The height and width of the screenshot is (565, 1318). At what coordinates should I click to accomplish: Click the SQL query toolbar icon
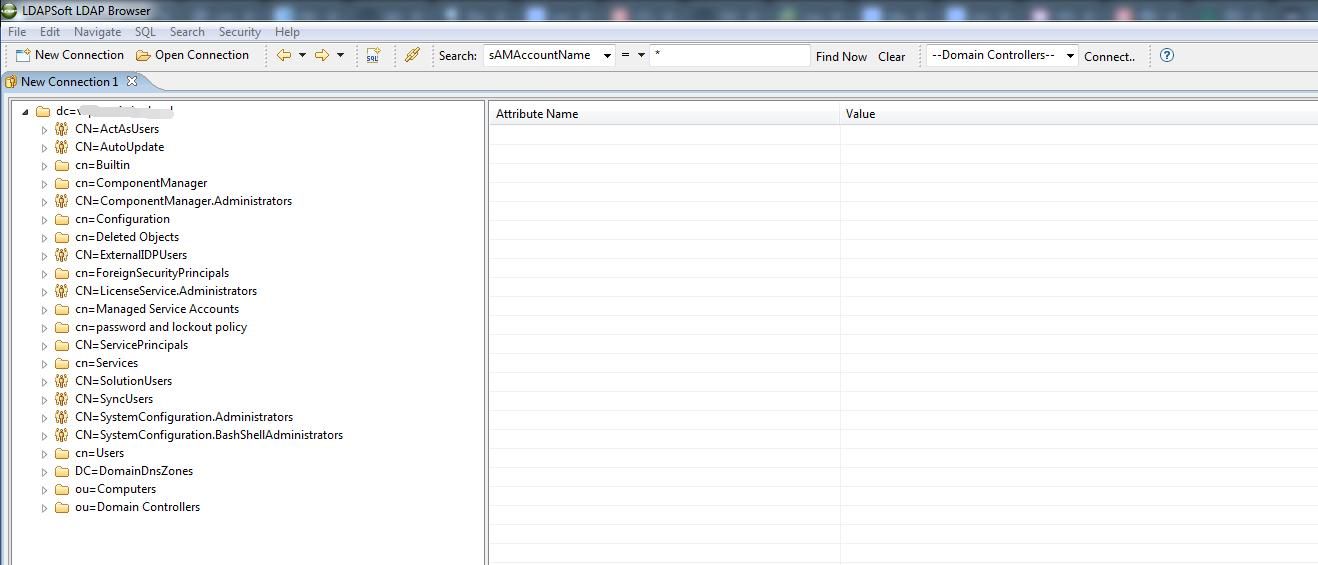373,56
